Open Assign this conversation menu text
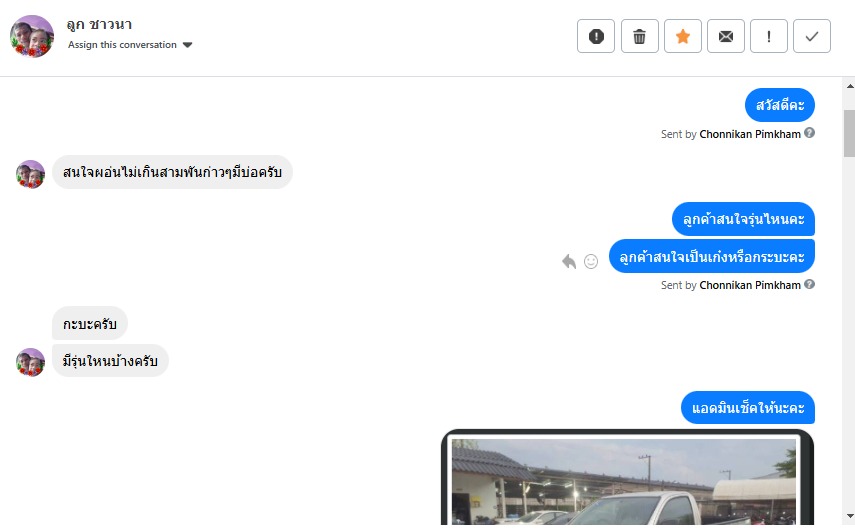The height and width of the screenshot is (530, 855). pos(122,45)
